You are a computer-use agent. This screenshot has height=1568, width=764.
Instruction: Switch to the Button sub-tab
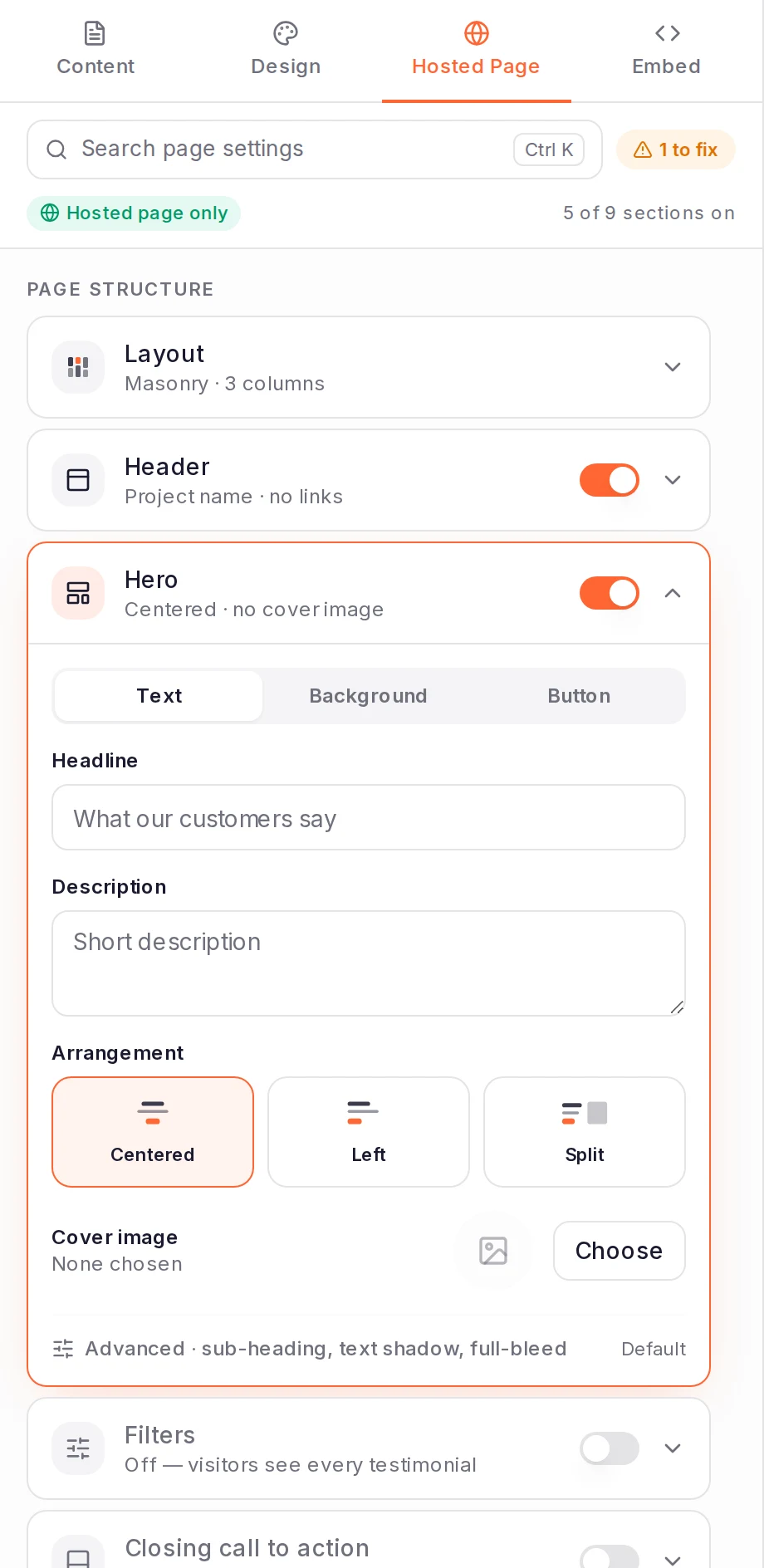coord(579,696)
